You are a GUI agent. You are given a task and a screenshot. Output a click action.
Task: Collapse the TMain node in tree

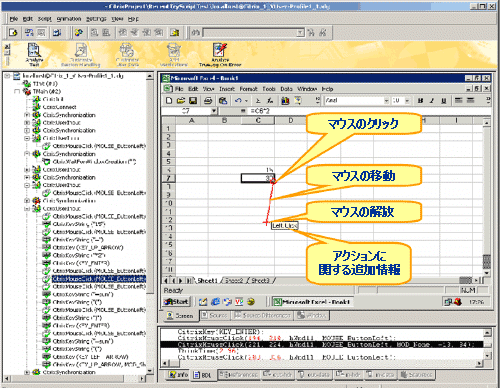coord(17,91)
